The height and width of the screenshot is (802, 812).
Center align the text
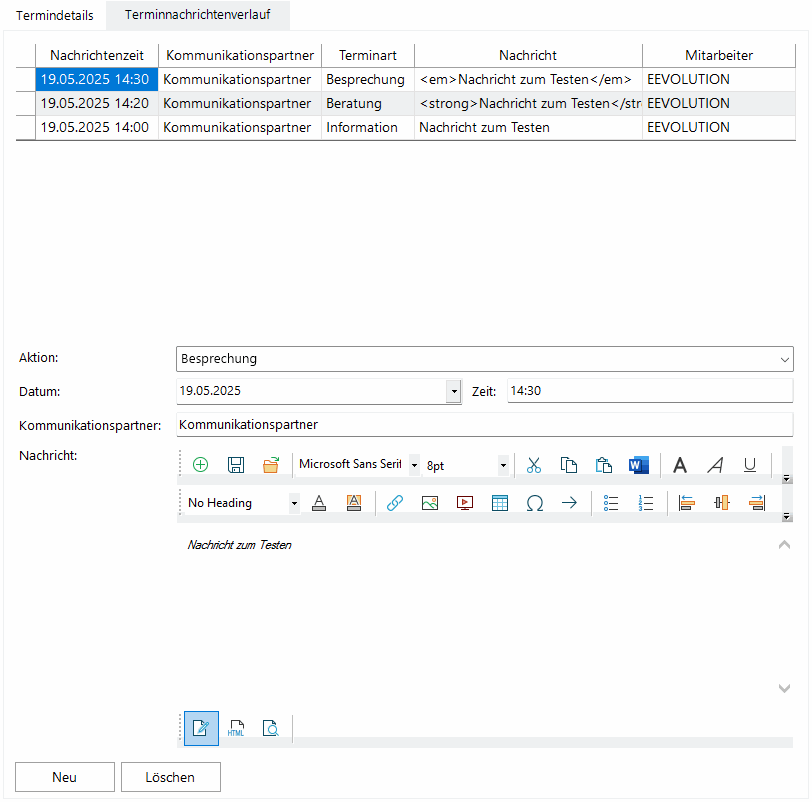(721, 502)
